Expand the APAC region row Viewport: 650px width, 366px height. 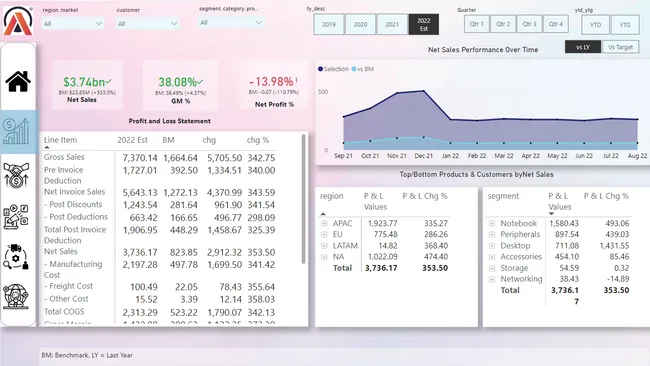324,223
